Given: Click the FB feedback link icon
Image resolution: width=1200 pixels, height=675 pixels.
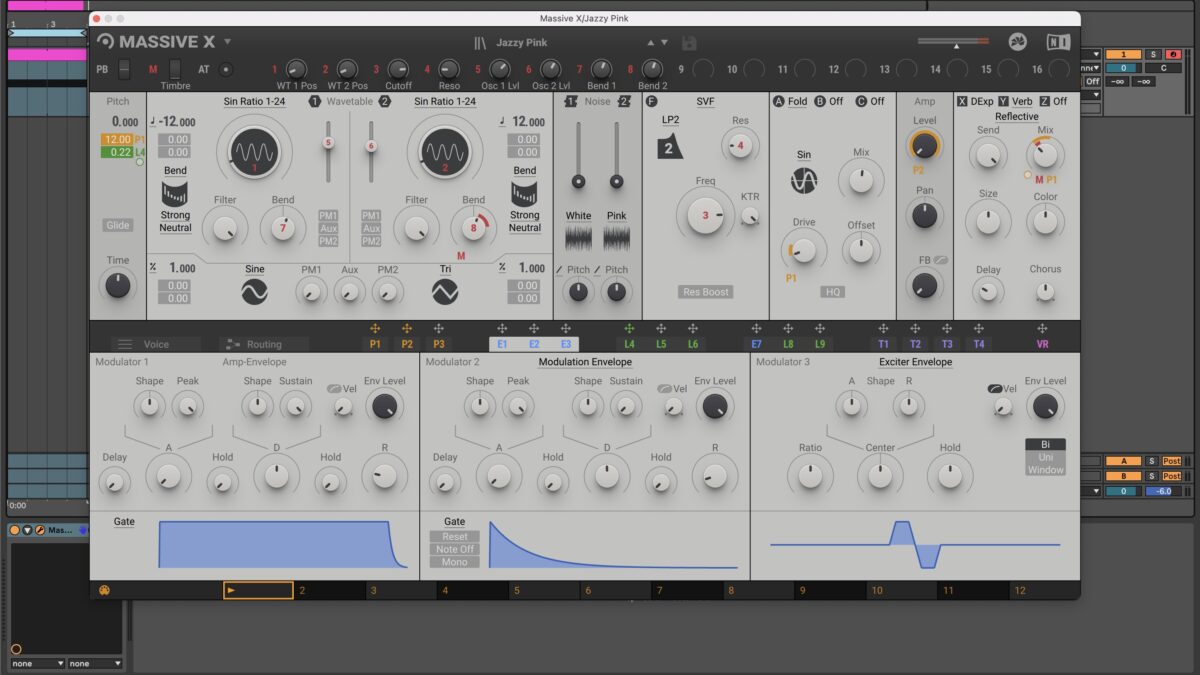Looking at the screenshot, I should pos(940,260).
